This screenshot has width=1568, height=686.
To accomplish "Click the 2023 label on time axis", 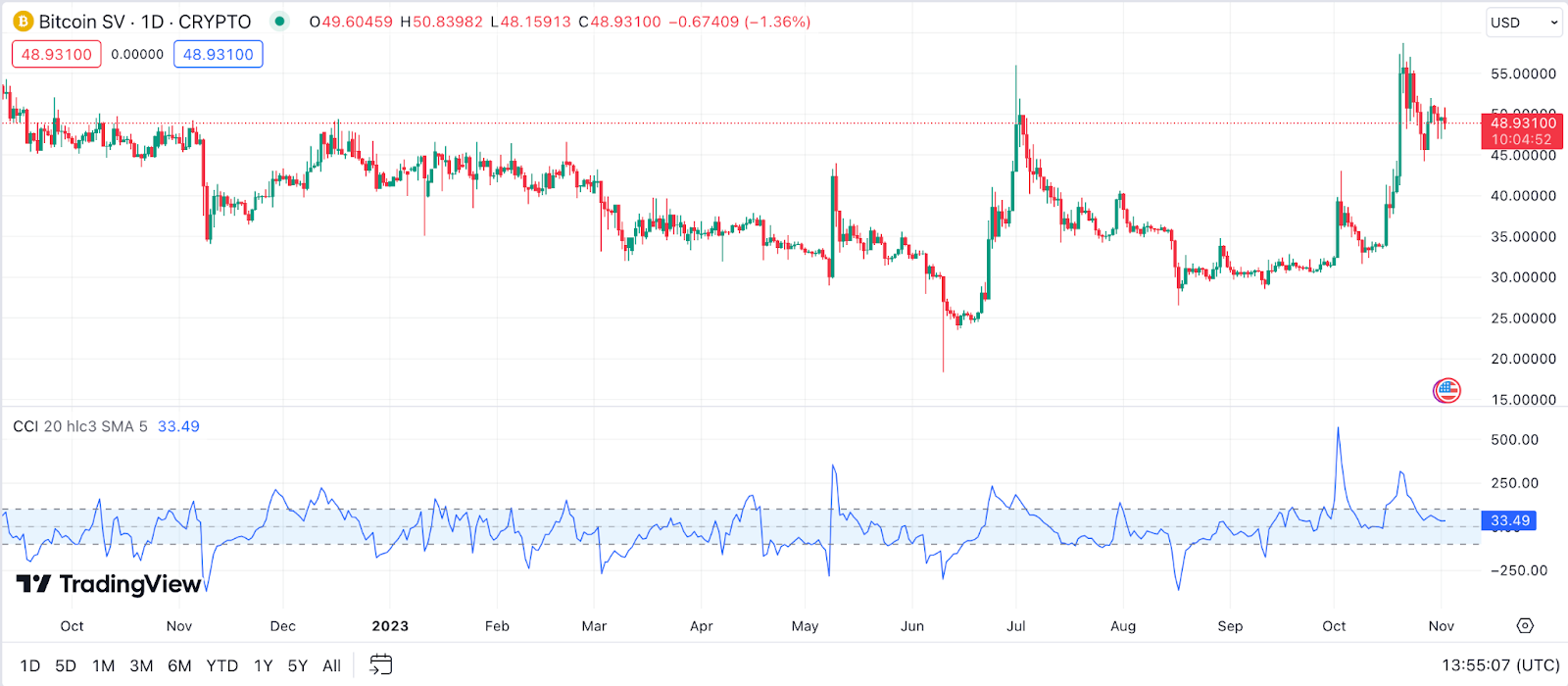I will pyautogui.click(x=390, y=625).
